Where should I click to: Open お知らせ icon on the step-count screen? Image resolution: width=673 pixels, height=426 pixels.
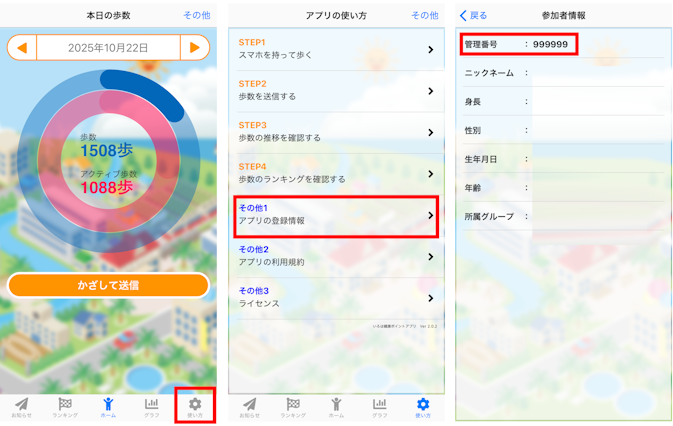pyautogui.click(x=21, y=406)
